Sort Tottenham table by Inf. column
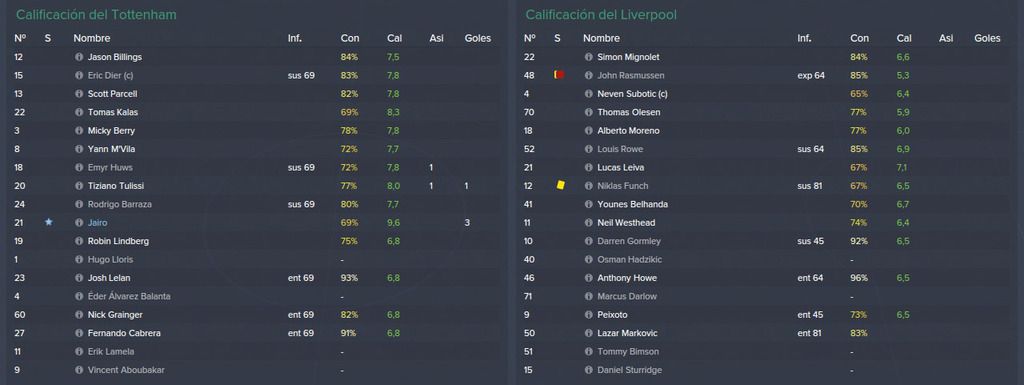The height and width of the screenshot is (385, 1024). pos(295,38)
